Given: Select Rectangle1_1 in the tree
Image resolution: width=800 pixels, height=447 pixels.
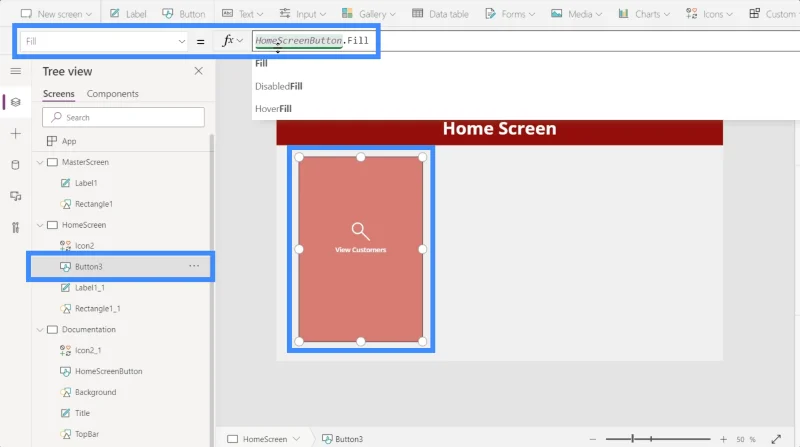Looking at the screenshot, I should click(x=97, y=309).
